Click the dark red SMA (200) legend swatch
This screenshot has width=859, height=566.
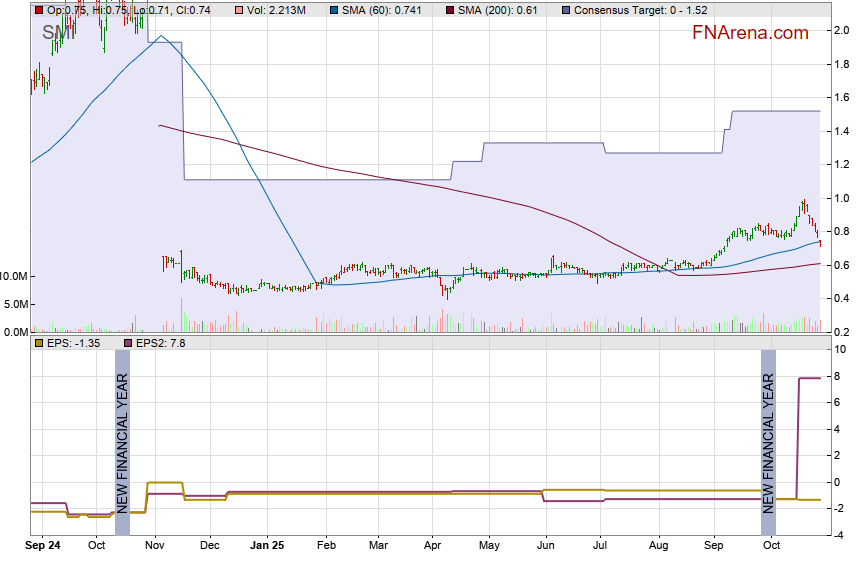451,9
